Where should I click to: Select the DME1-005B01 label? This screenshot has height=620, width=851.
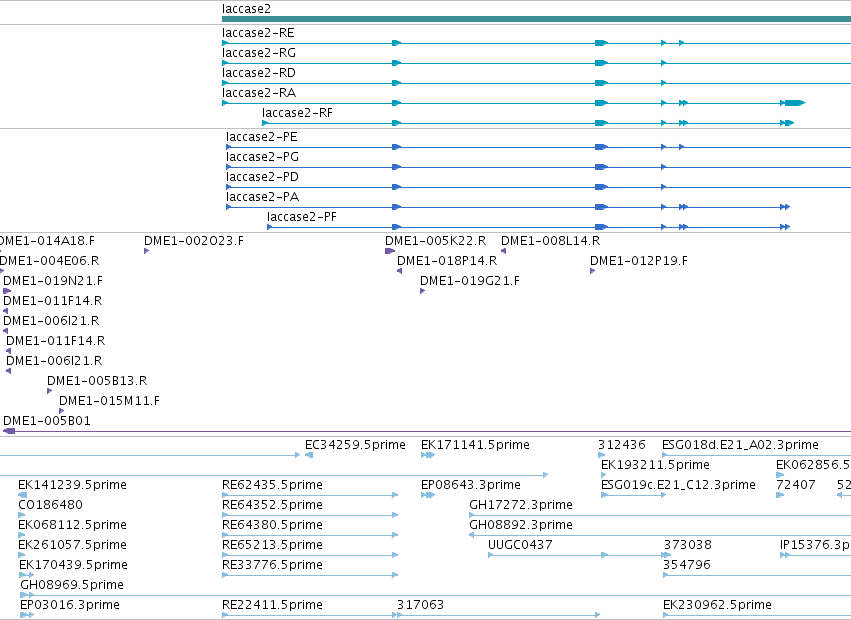[x=47, y=421]
